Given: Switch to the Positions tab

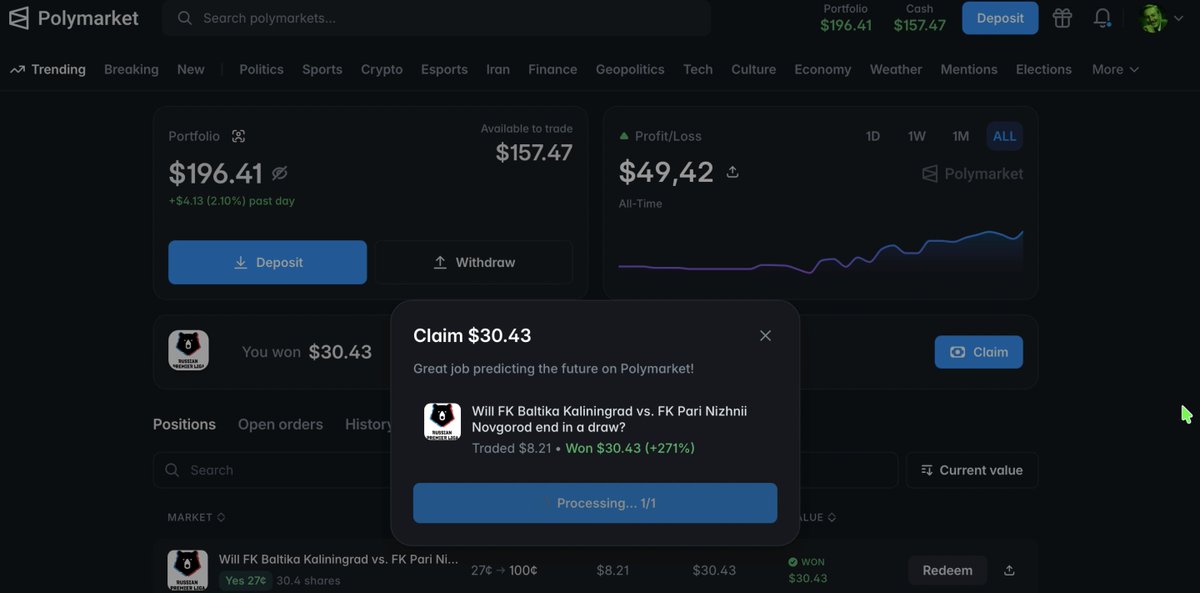Looking at the screenshot, I should tap(184, 424).
